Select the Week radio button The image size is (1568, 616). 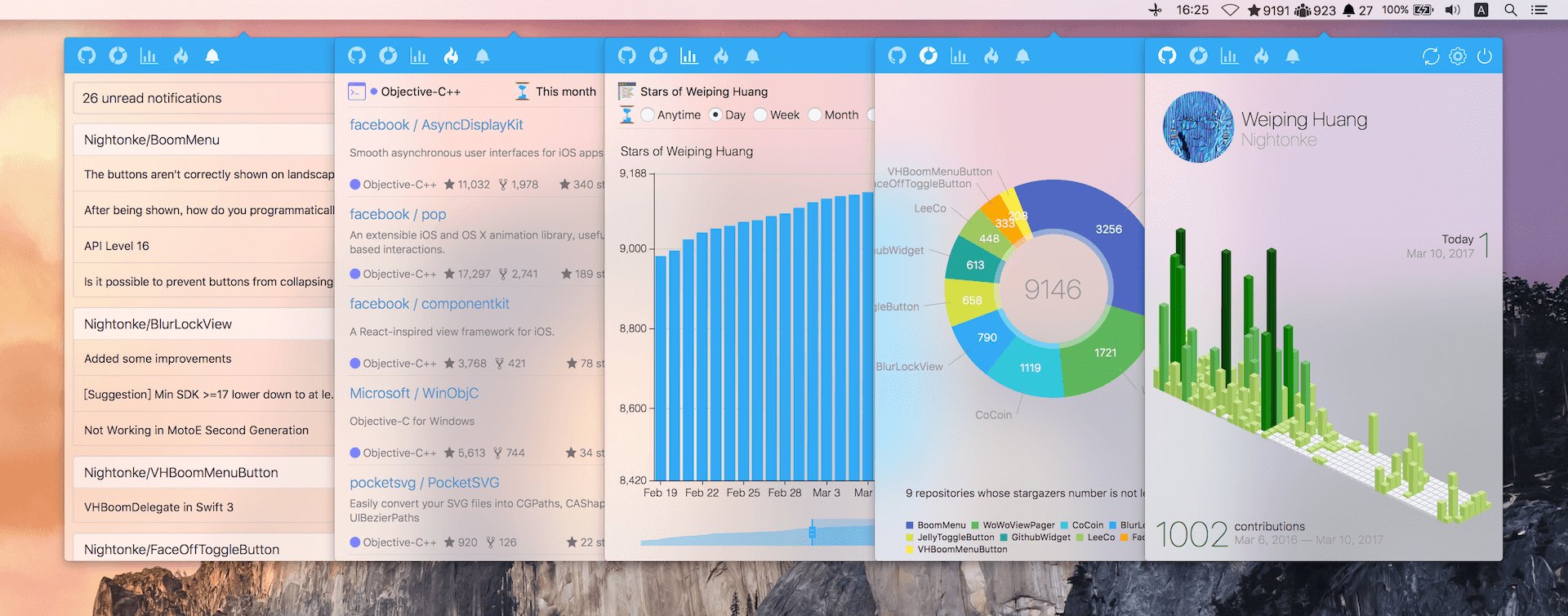[760, 114]
